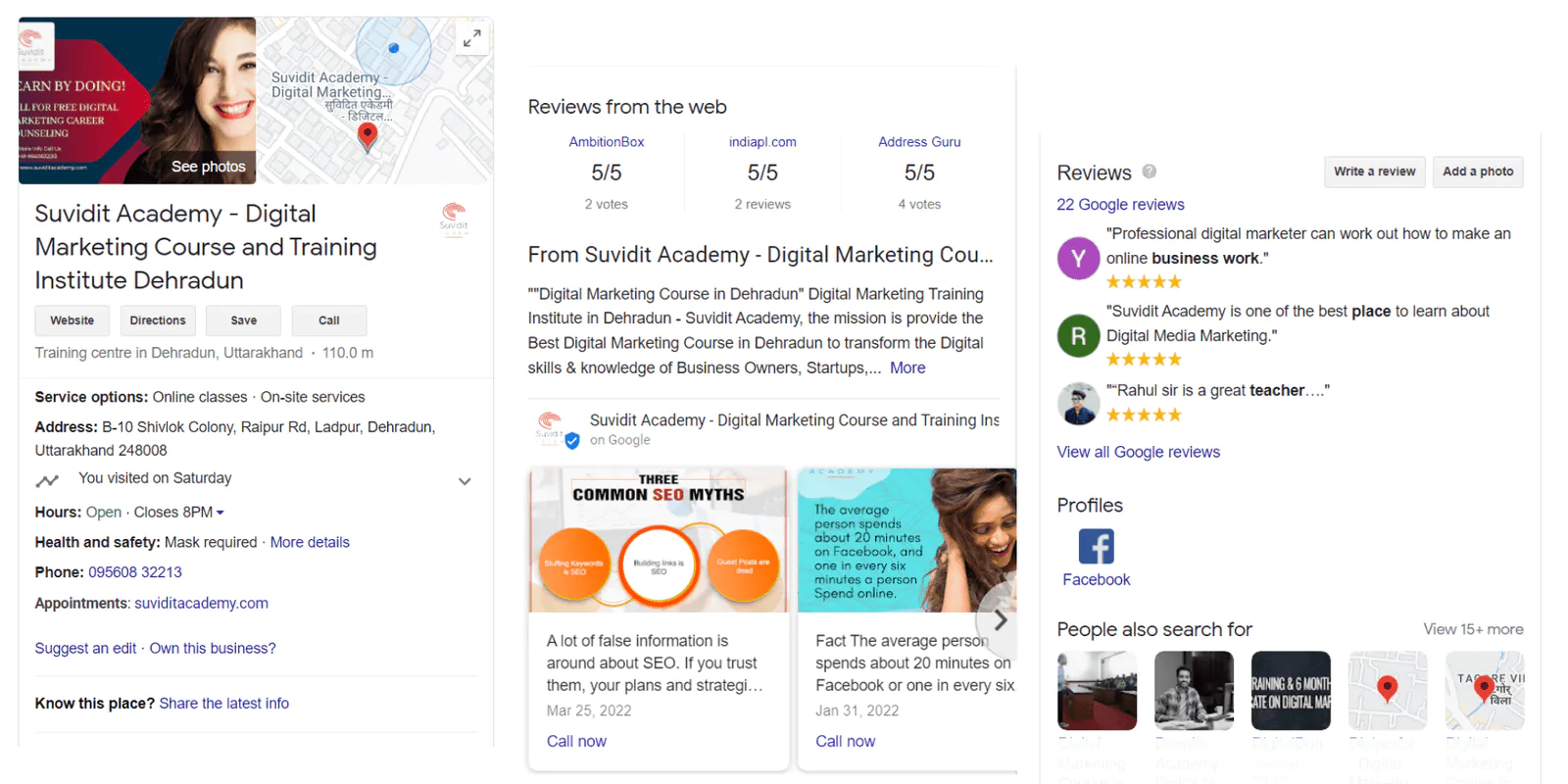Screen dimensions: 1568x784
Task: Open See photos of Suvidit Academy
Action: pyautogui.click(x=208, y=167)
